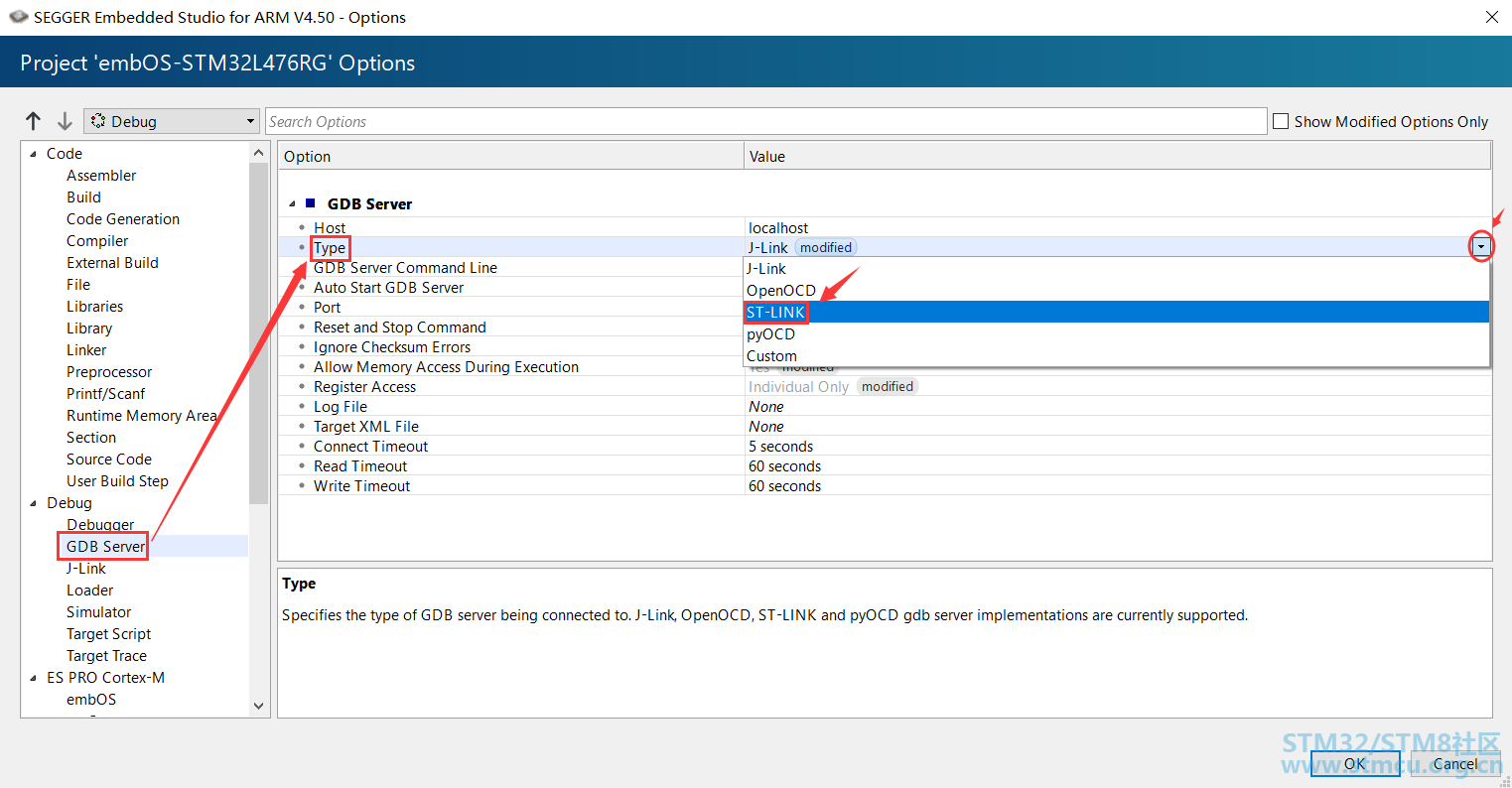Click the up arrow beside the configuration selector
This screenshot has width=1512, height=788.
coord(34,121)
